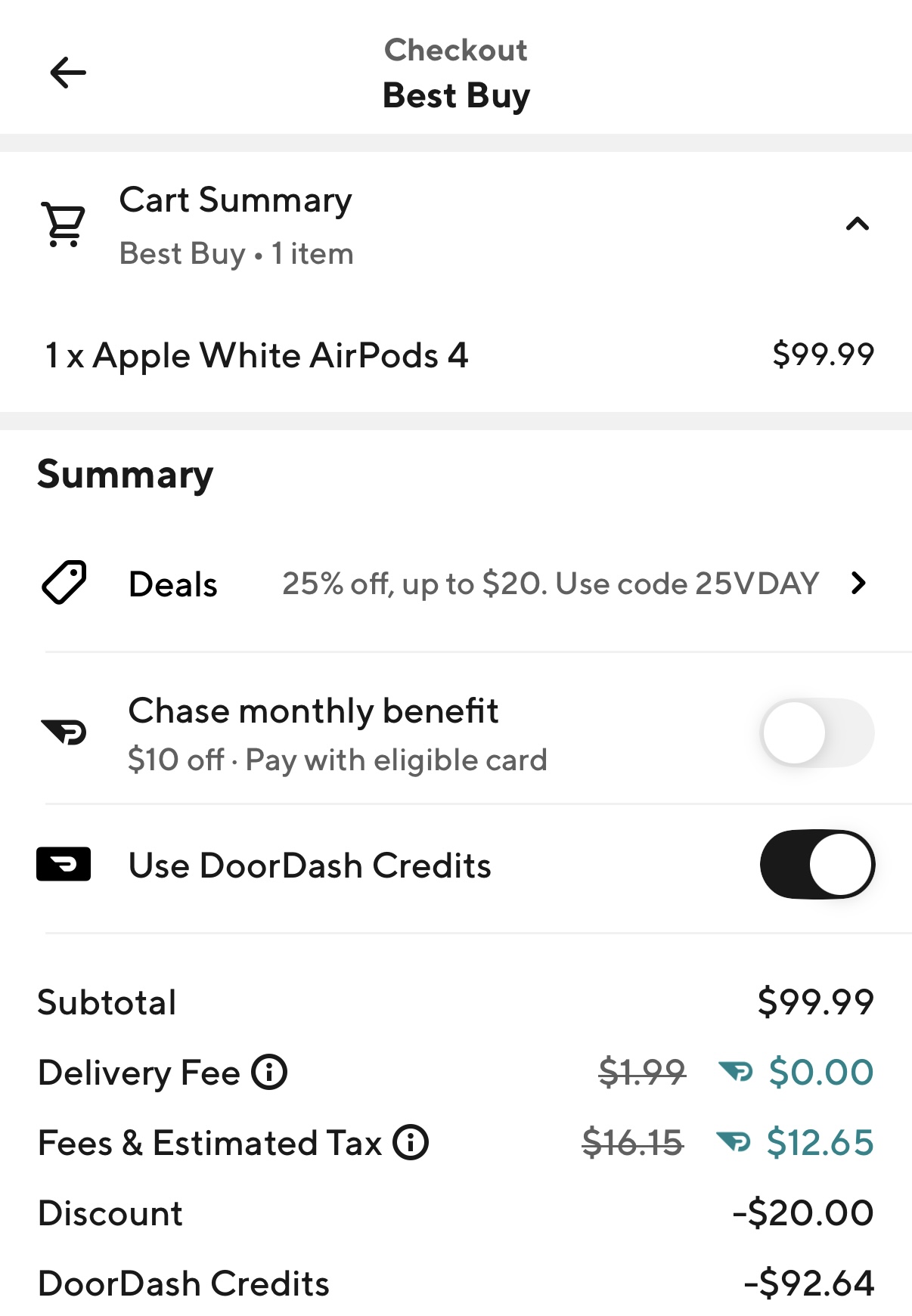Tap the Use DoorDash Credits label

(x=309, y=865)
